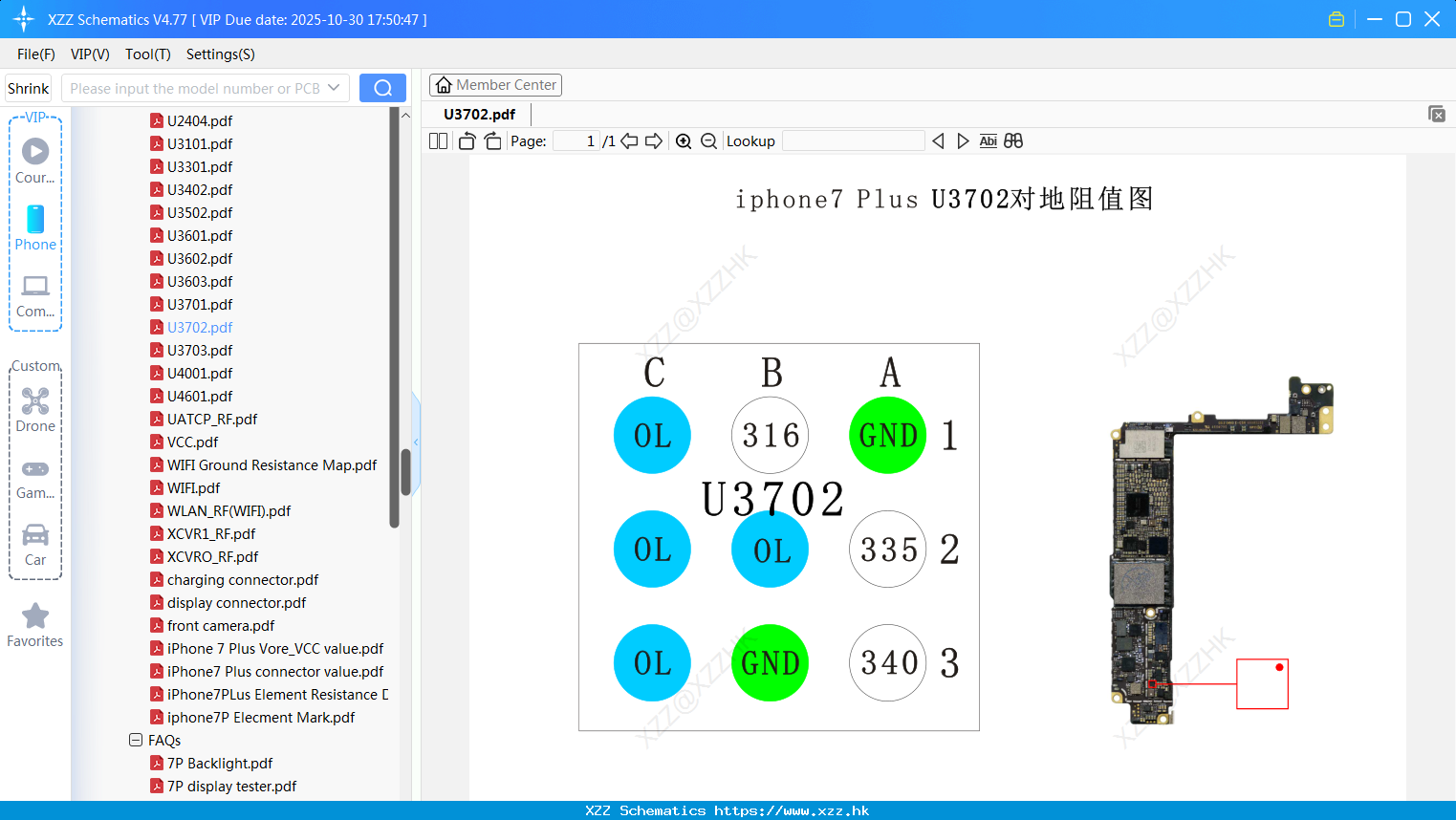The image size is (1456, 820).
Task: Click the Shrink button
Action: tap(29, 88)
